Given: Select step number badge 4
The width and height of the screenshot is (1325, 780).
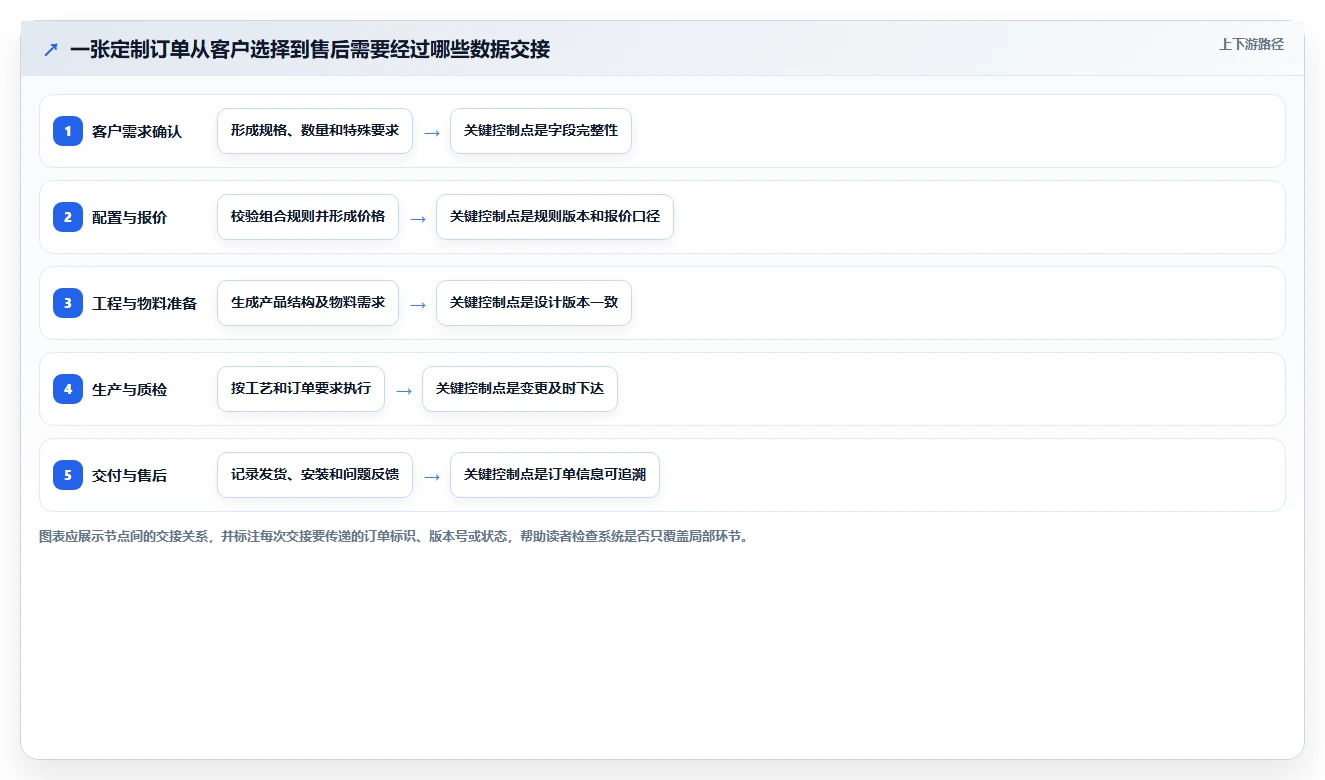Looking at the screenshot, I should click(68, 389).
